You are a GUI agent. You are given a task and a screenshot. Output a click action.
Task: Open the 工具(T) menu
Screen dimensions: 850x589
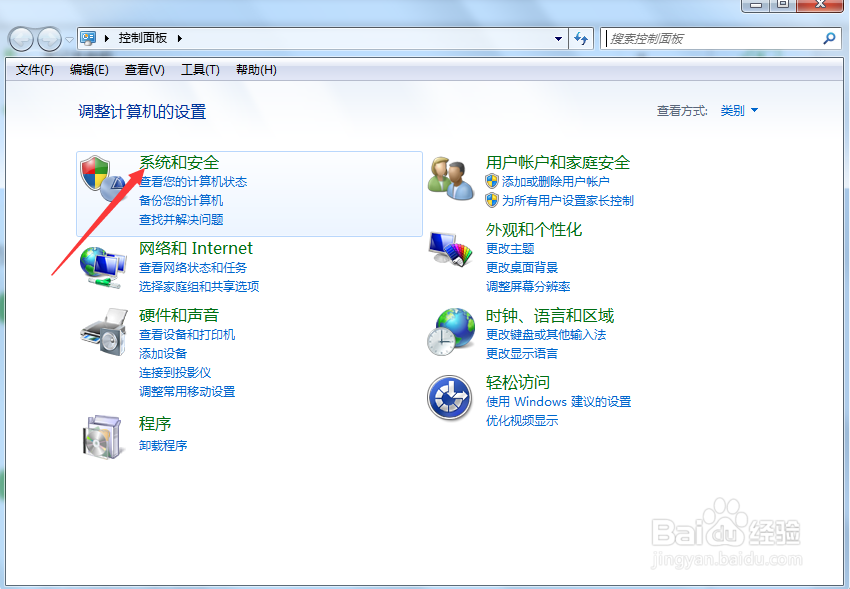pyautogui.click(x=200, y=70)
